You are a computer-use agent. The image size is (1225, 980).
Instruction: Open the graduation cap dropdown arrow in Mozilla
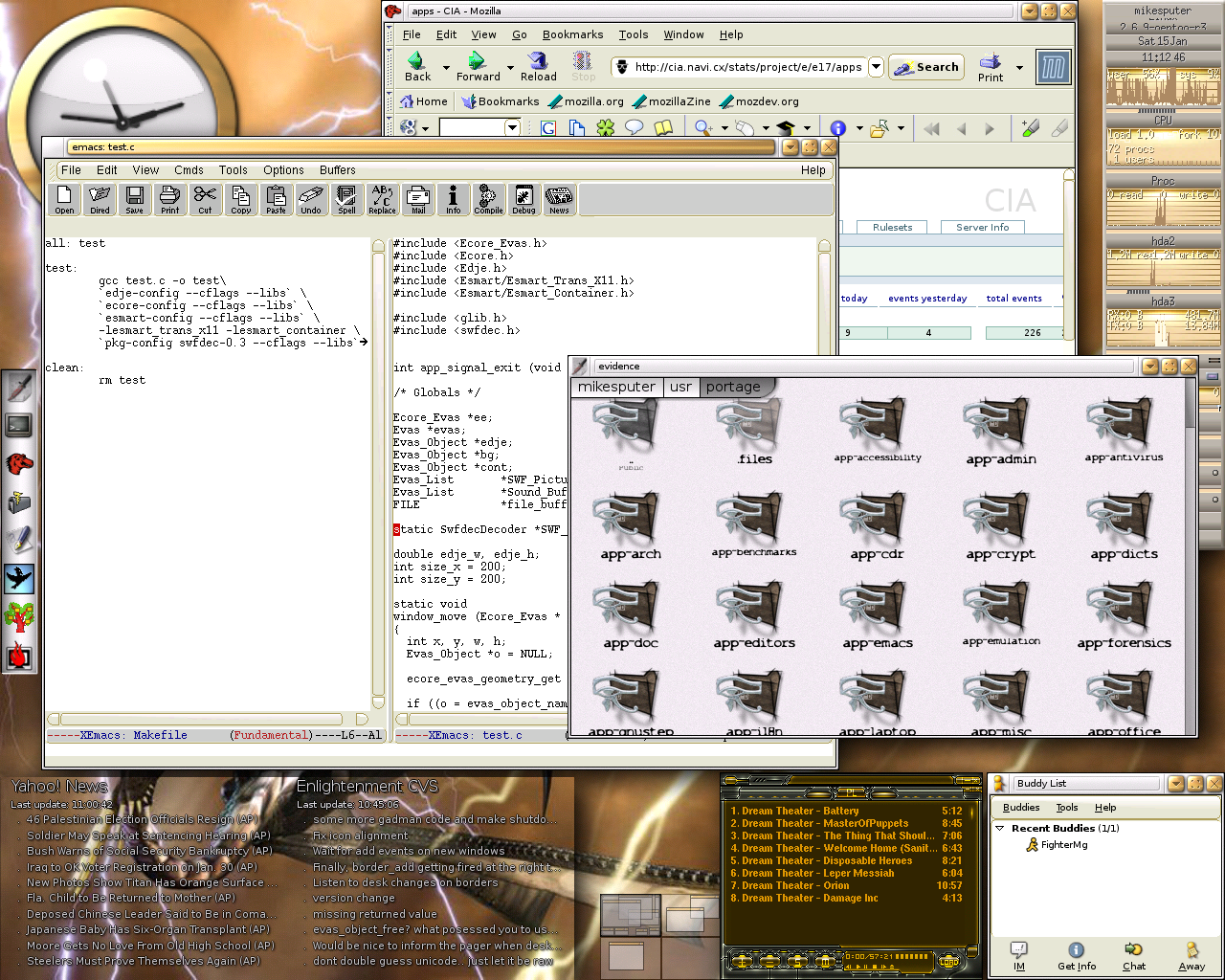[x=807, y=128]
